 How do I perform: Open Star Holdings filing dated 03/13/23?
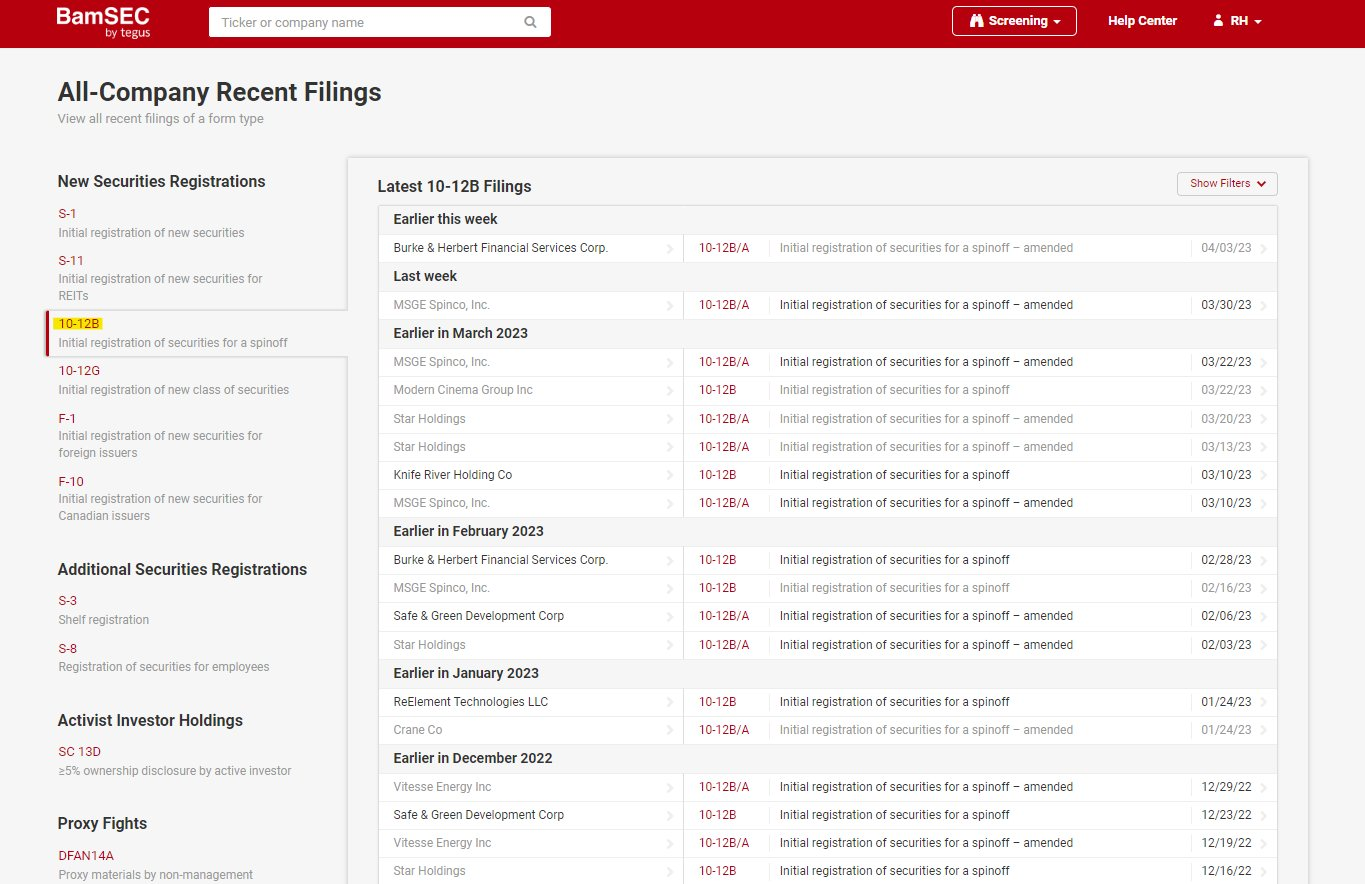[828, 447]
